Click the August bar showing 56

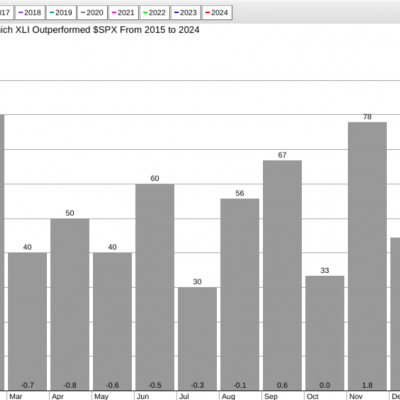pyautogui.click(x=240, y=294)
